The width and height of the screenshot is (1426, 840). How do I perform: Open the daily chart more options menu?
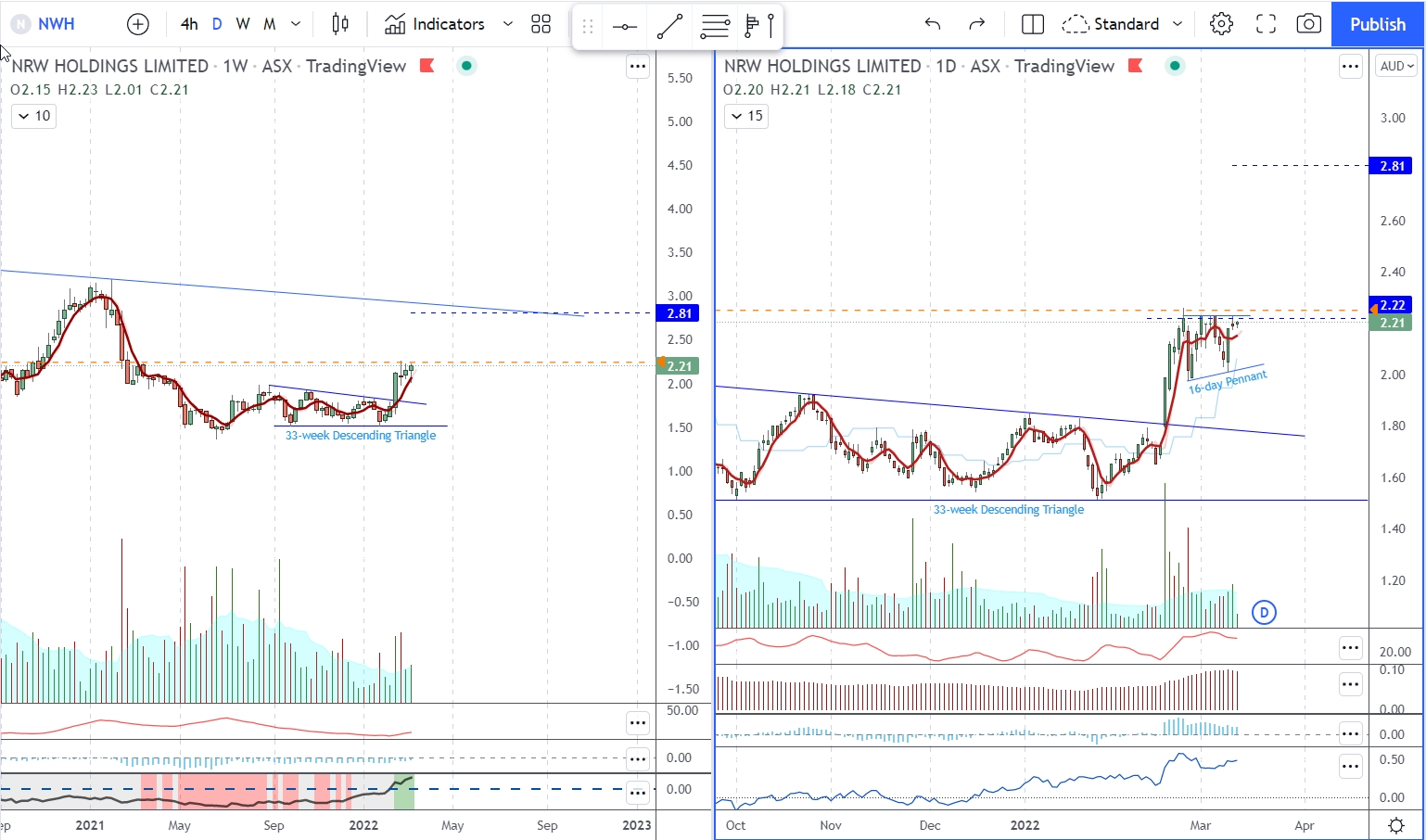pyautogui.click(x=1350, y=67)
